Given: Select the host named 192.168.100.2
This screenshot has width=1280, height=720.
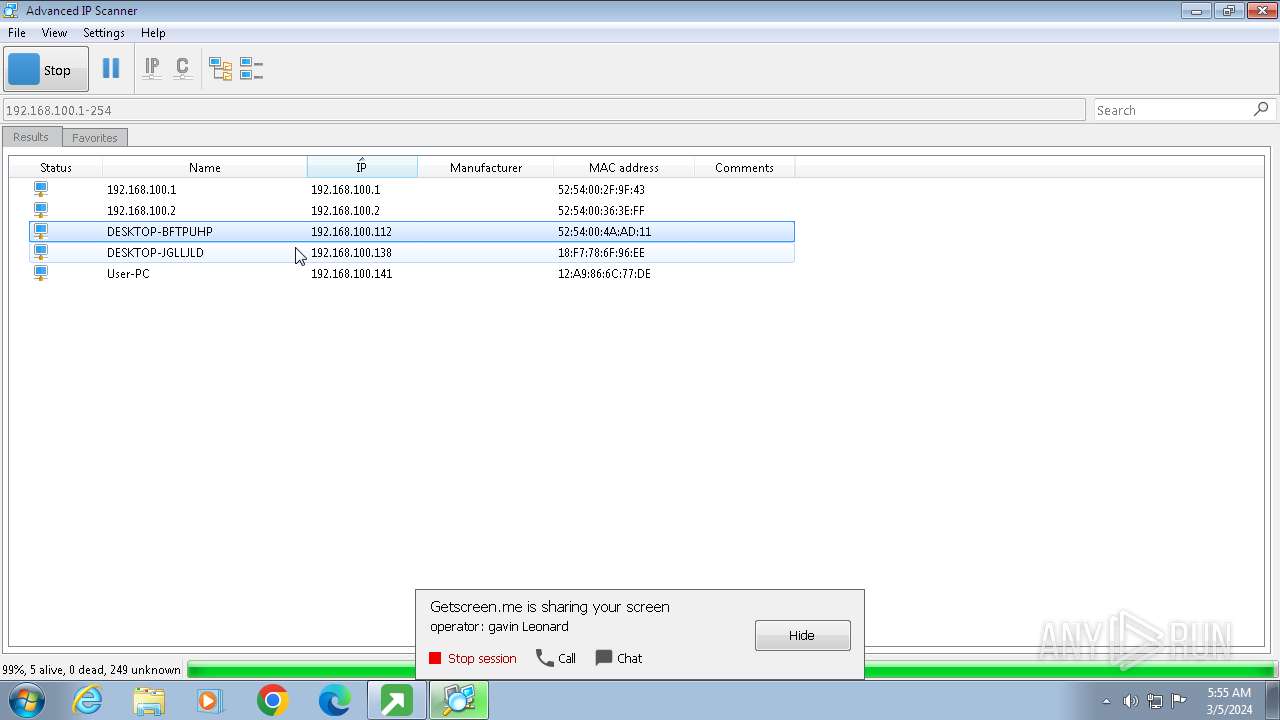Looking at the screenshot, I should [x=141, y=211].
